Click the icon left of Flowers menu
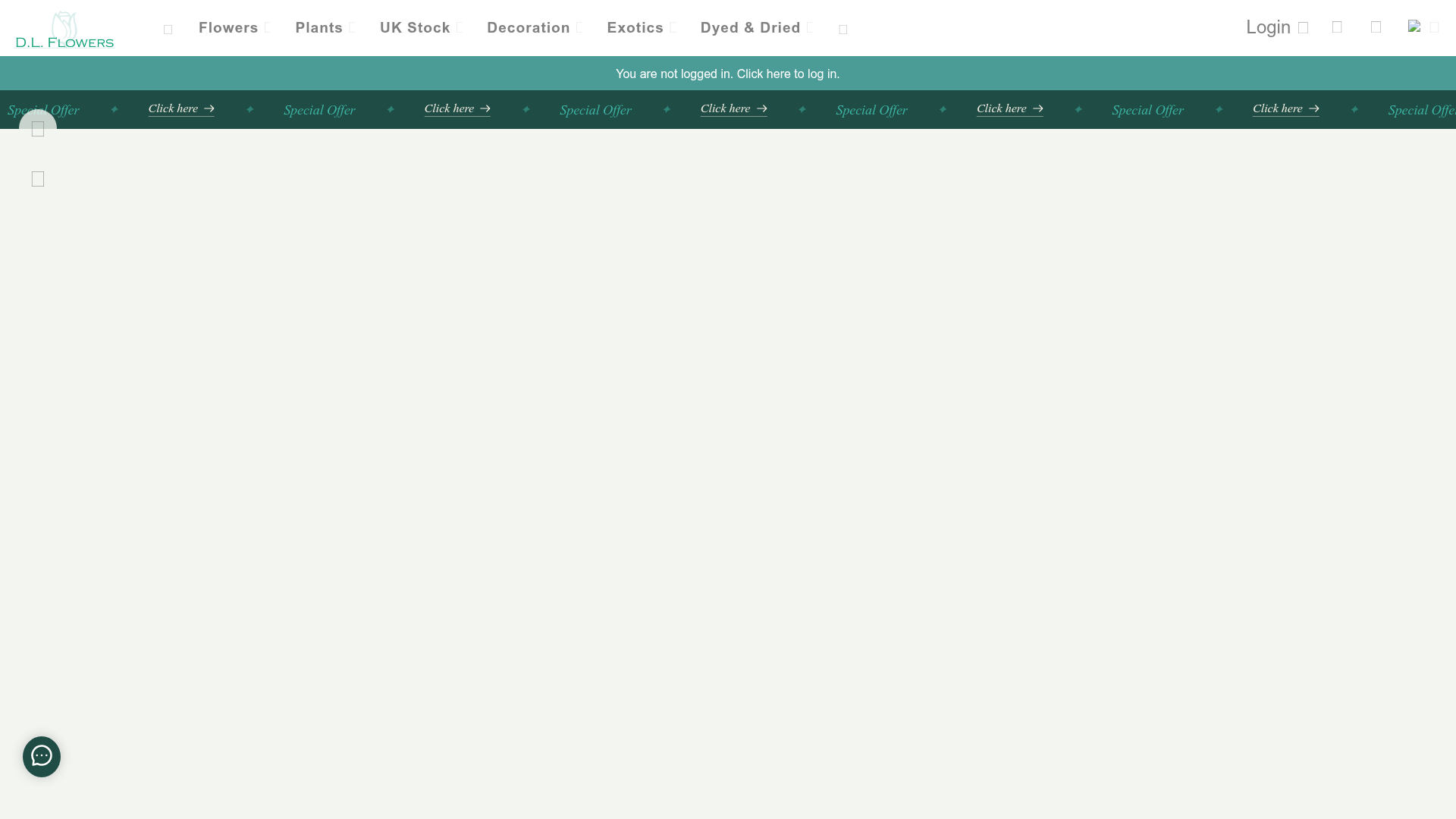Screen dimensions: 1456x819 click(168, 30)
